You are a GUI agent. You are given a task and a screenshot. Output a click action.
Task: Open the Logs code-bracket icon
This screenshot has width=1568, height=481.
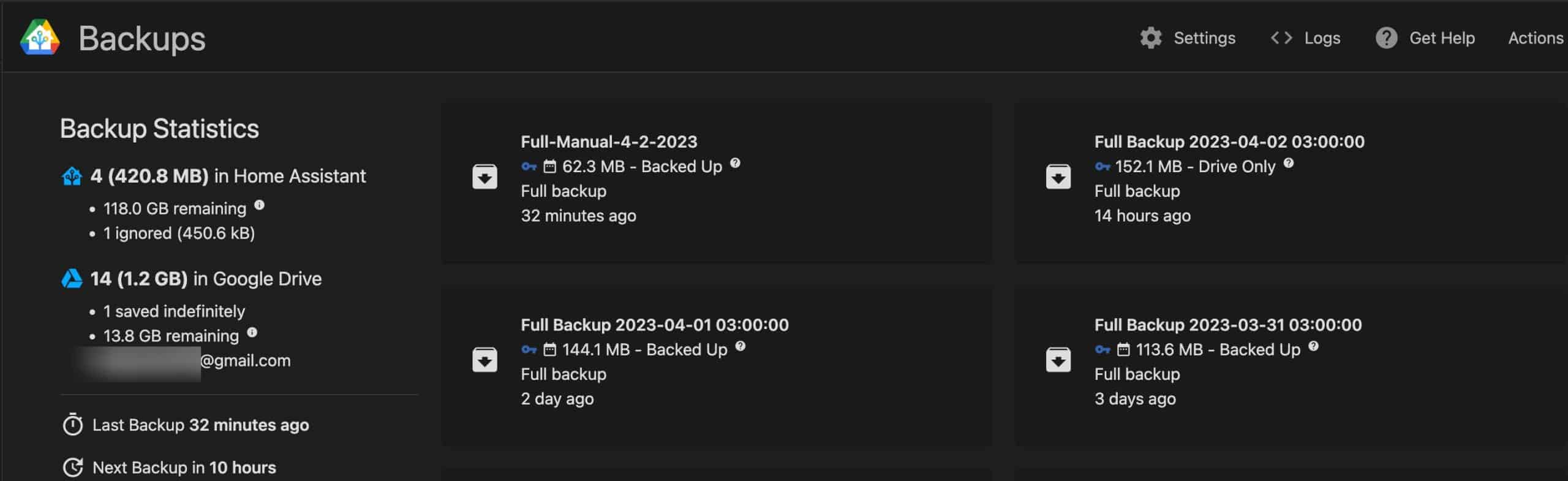coord(1281,38)
